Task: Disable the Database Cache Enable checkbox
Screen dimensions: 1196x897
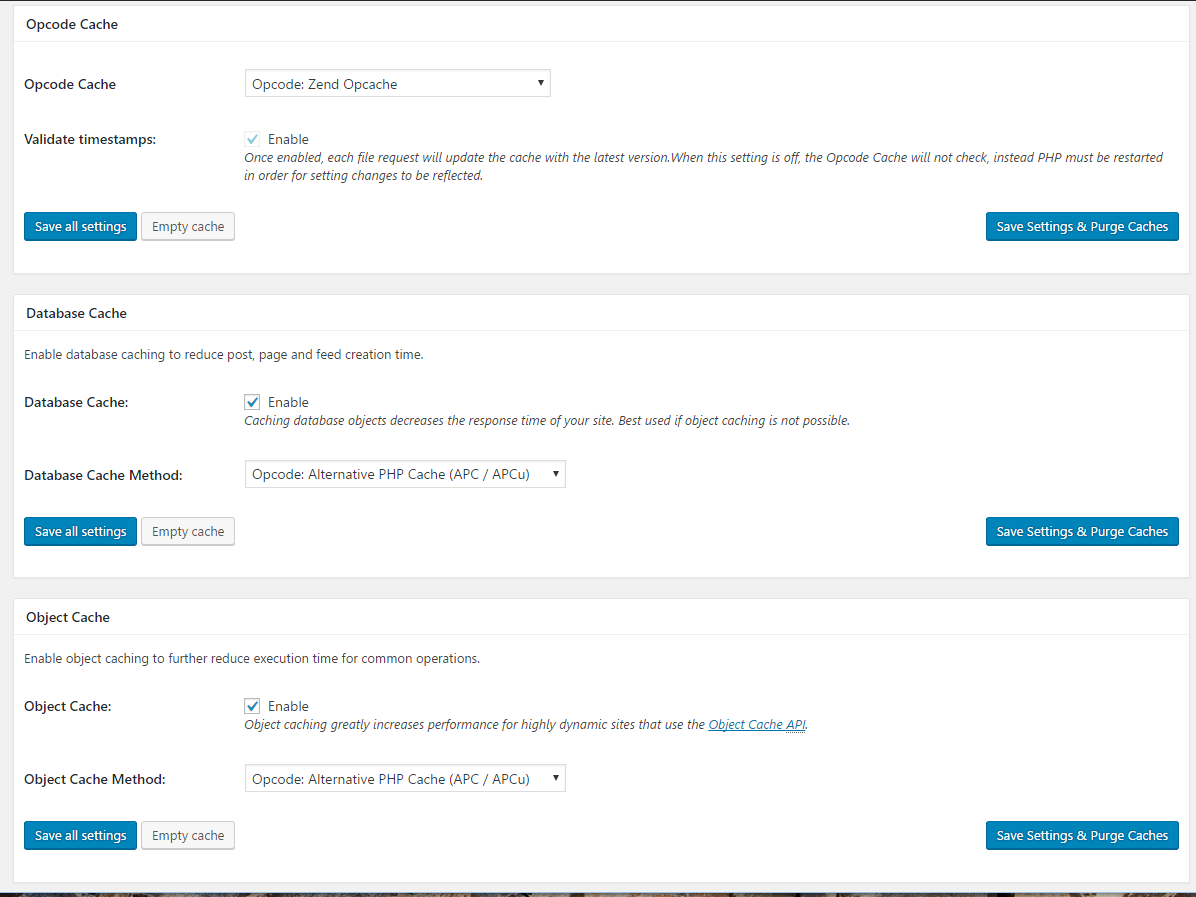Action: click(252, 402)
